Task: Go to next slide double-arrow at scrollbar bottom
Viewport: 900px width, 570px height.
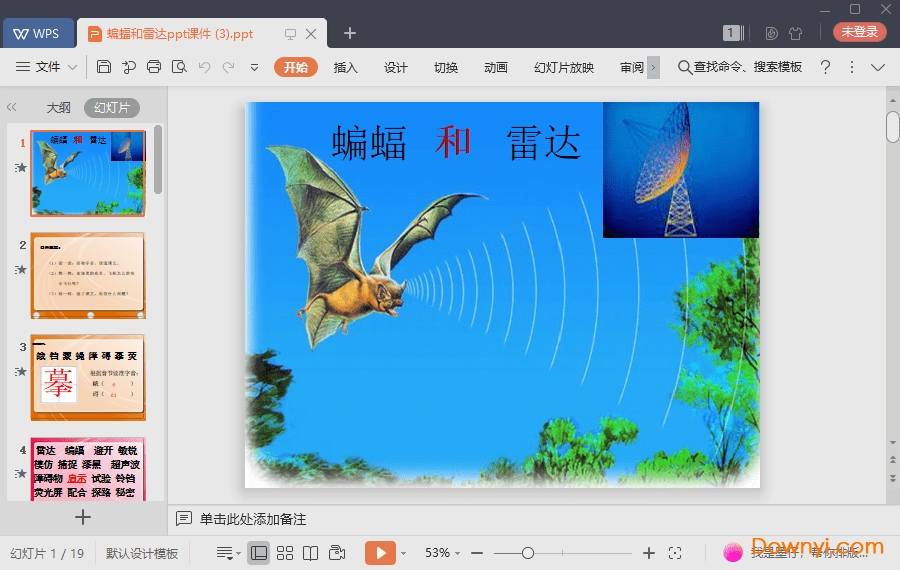Action: pyautogui.click(x=893, y=478)
